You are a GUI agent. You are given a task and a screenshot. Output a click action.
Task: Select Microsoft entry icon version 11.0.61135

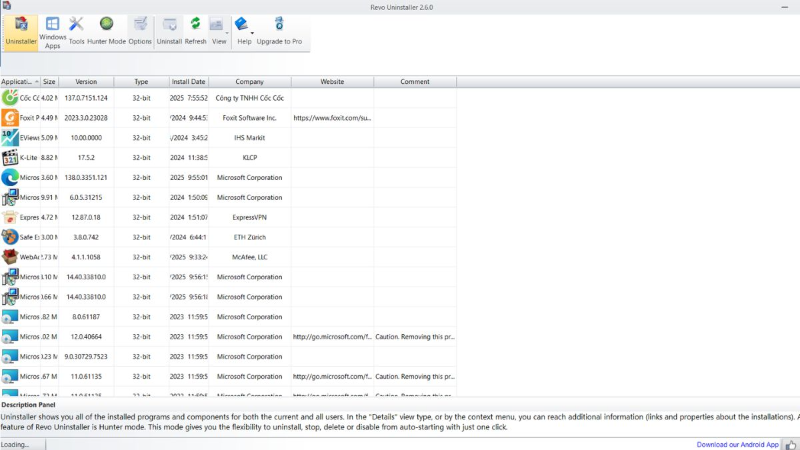click(x=10, y=376)
